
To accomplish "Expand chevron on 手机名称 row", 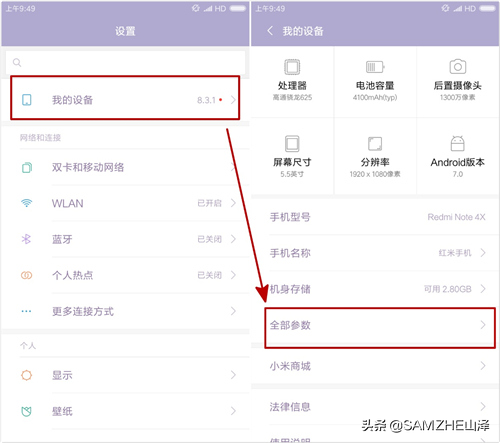I will pyautogui.click(x=483, y=253).
